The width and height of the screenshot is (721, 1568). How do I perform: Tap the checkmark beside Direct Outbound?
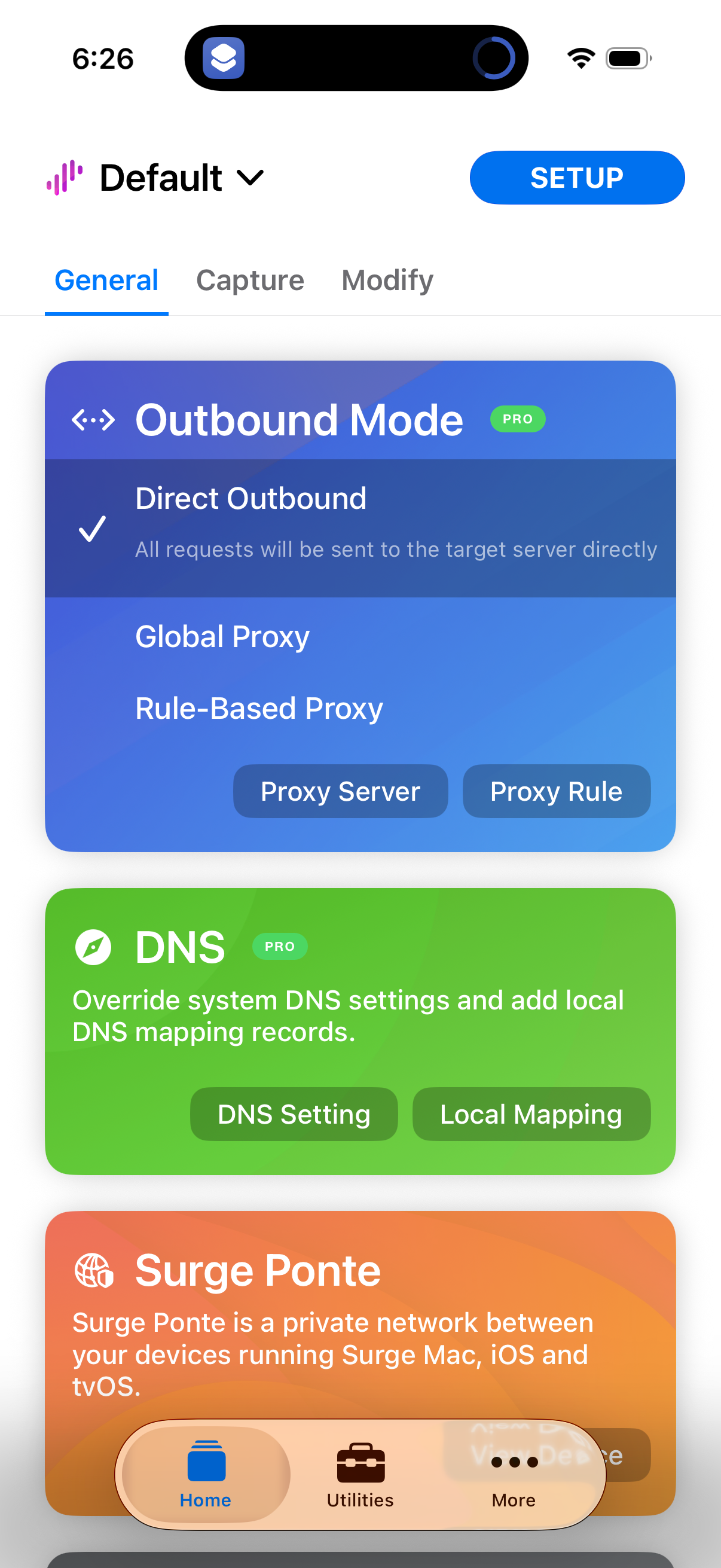(x=93, y=529)
